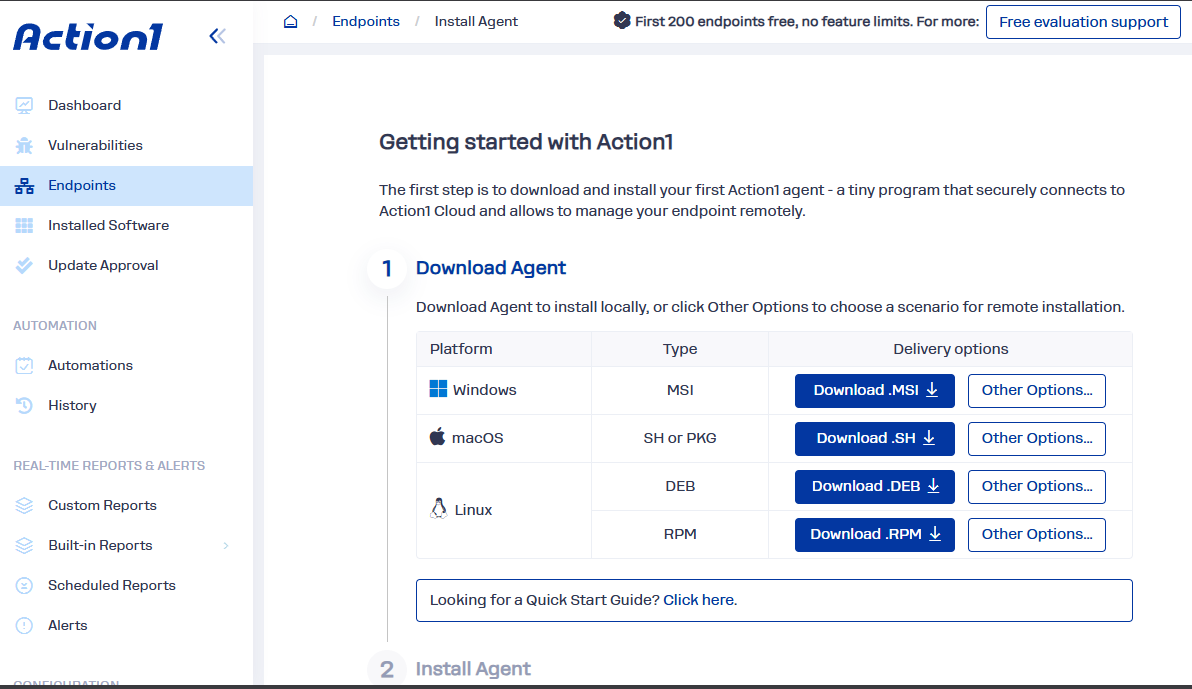The width and height of the screenshot is (1192, 689).
Task: Click the Built-in Reports layers icon
Action: pyautogui.click(x=24, y=545)
